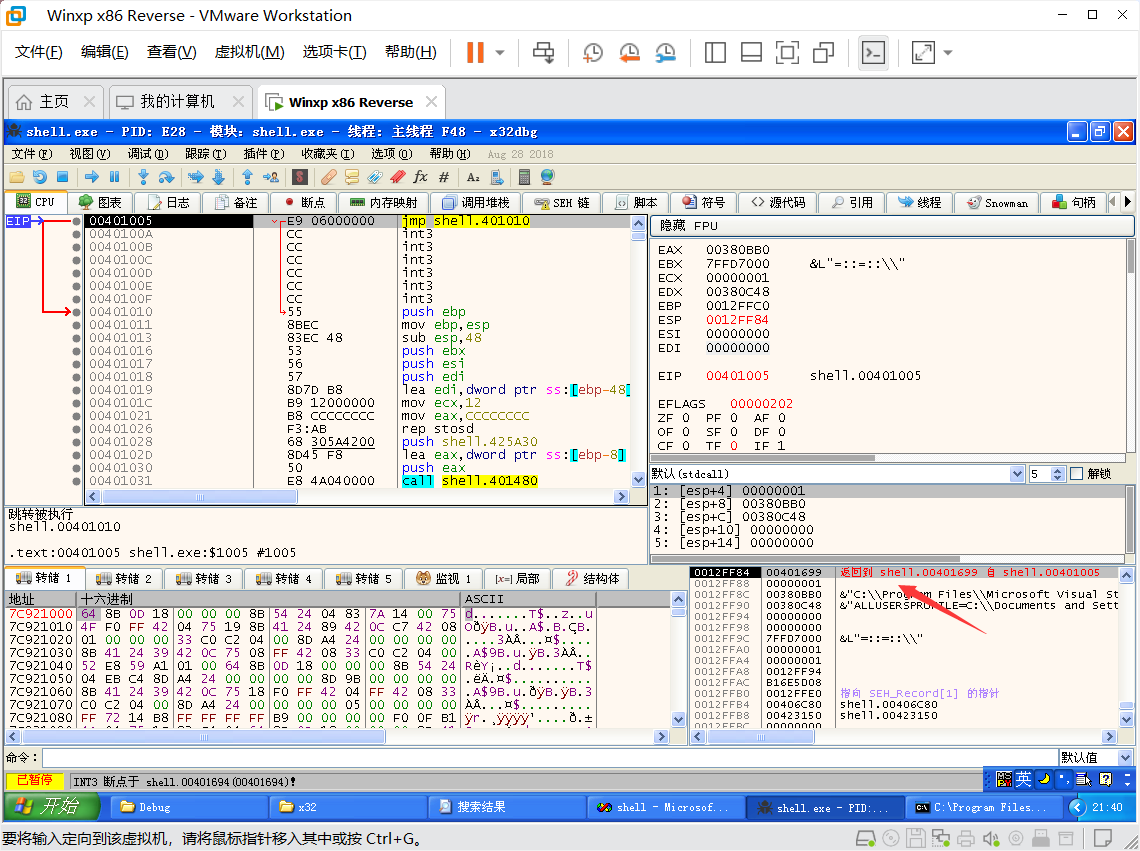Switch to shell - Microsoft taskbar window
The image size is (1140, 851).
(x=667, y=807)
